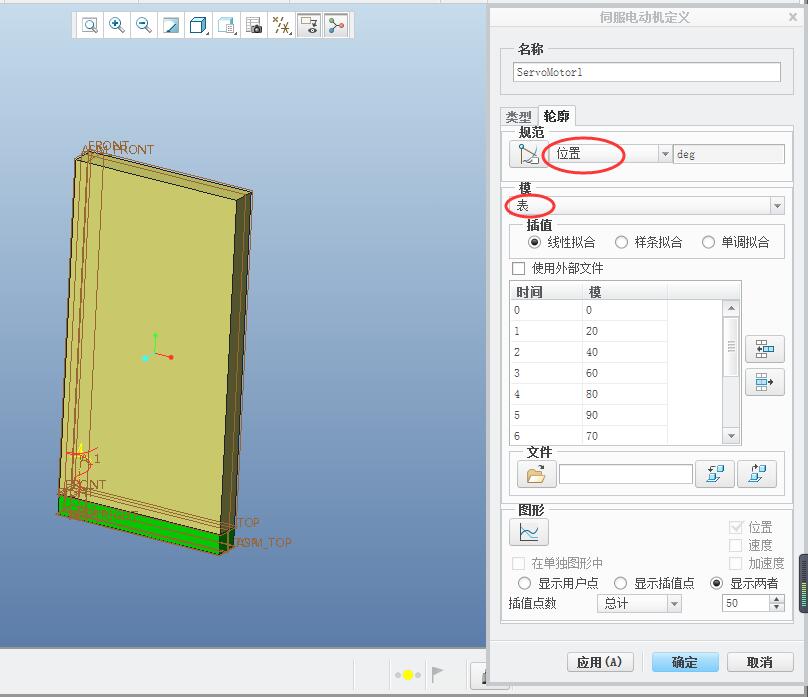The height and width of the screenshot is (697, 808).
Task: Select magnitude cell with value 90
Action: (625, 415)
